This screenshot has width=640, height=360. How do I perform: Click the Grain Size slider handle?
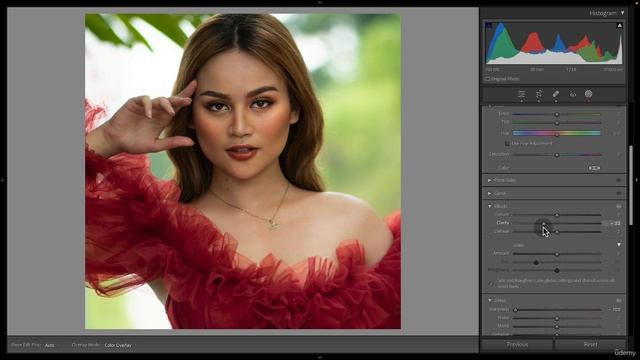[536, 262]
